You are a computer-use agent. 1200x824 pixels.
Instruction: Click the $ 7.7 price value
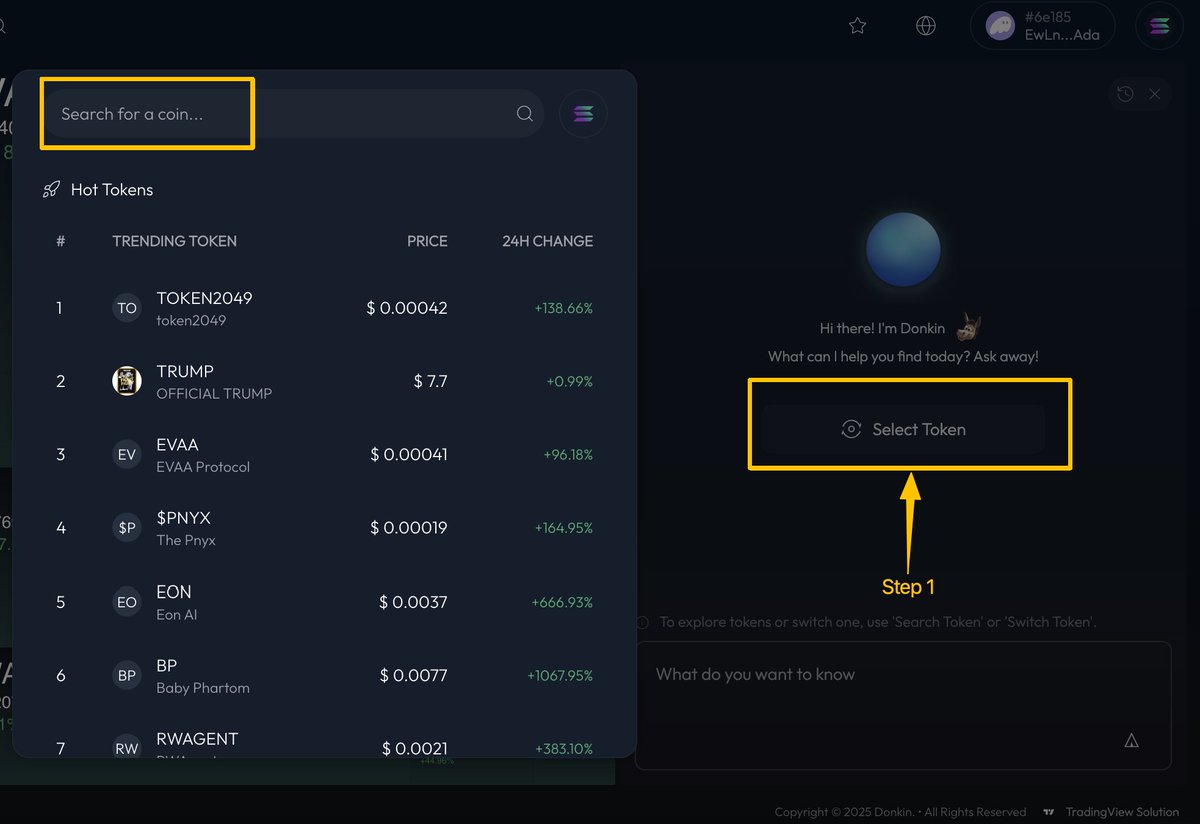point(430,381)
